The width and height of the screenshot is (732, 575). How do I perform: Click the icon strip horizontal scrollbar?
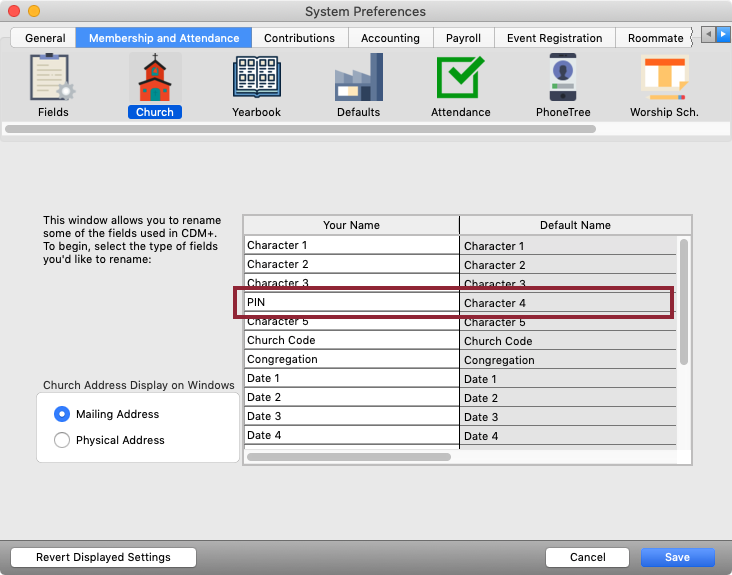click(300, 129)
